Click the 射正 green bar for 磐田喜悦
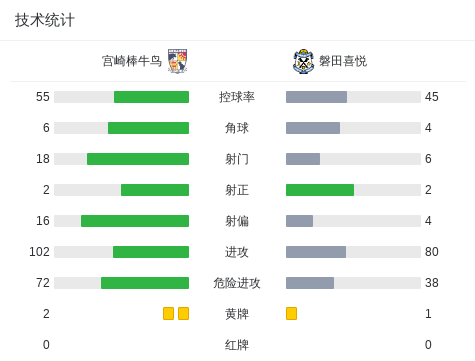 click(320, 190)
